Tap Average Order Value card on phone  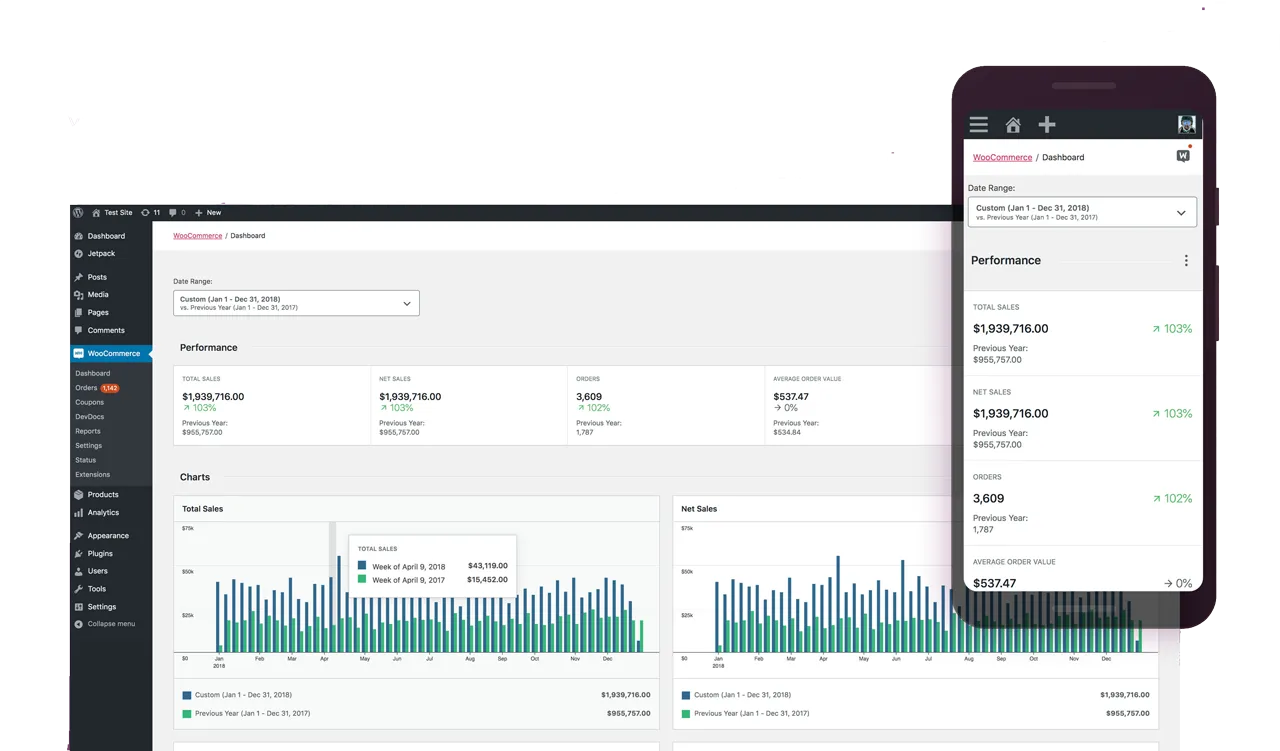[x=1083, y=569]
